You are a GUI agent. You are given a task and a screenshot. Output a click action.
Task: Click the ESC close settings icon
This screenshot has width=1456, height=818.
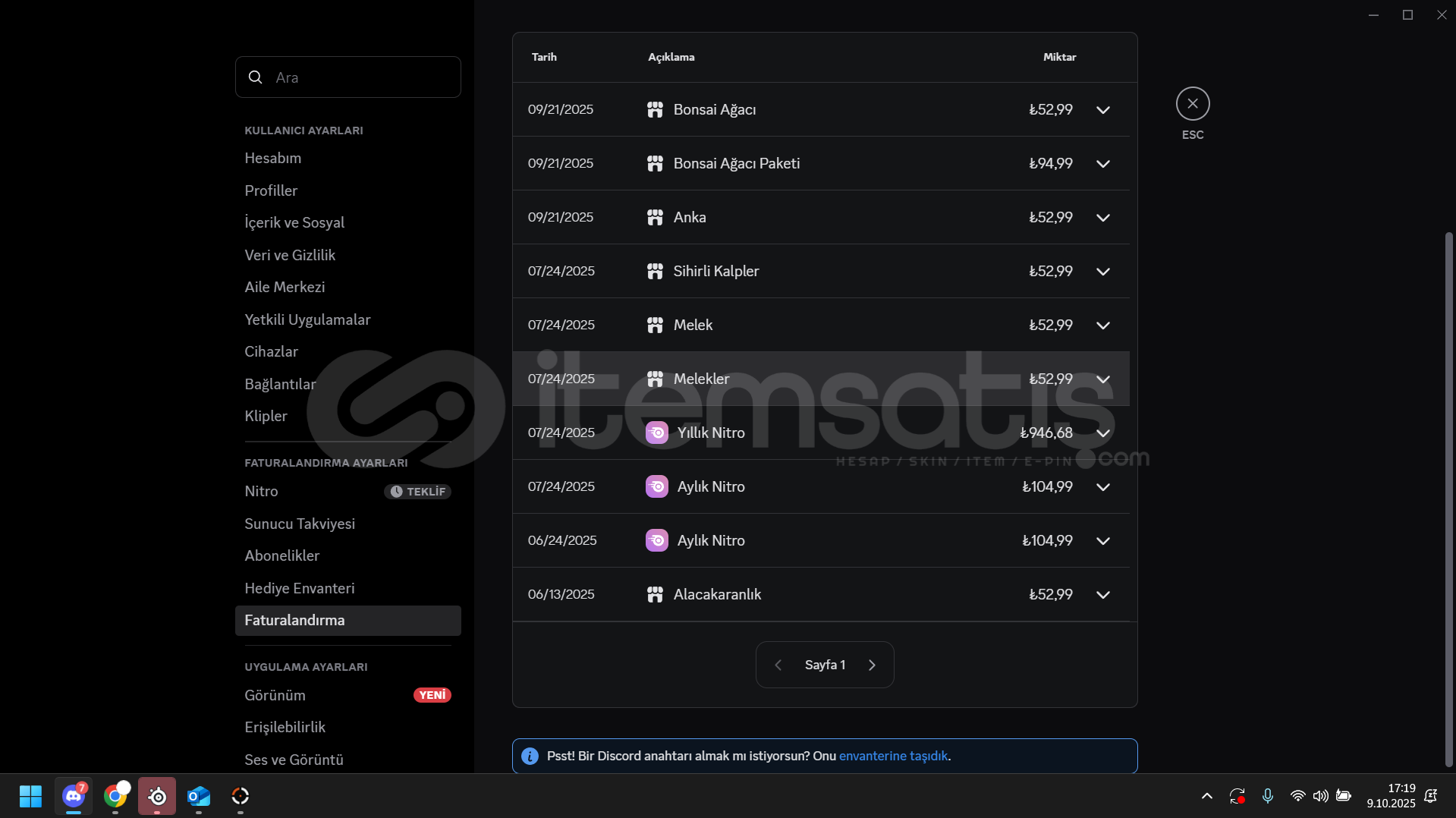point(1193,104)
